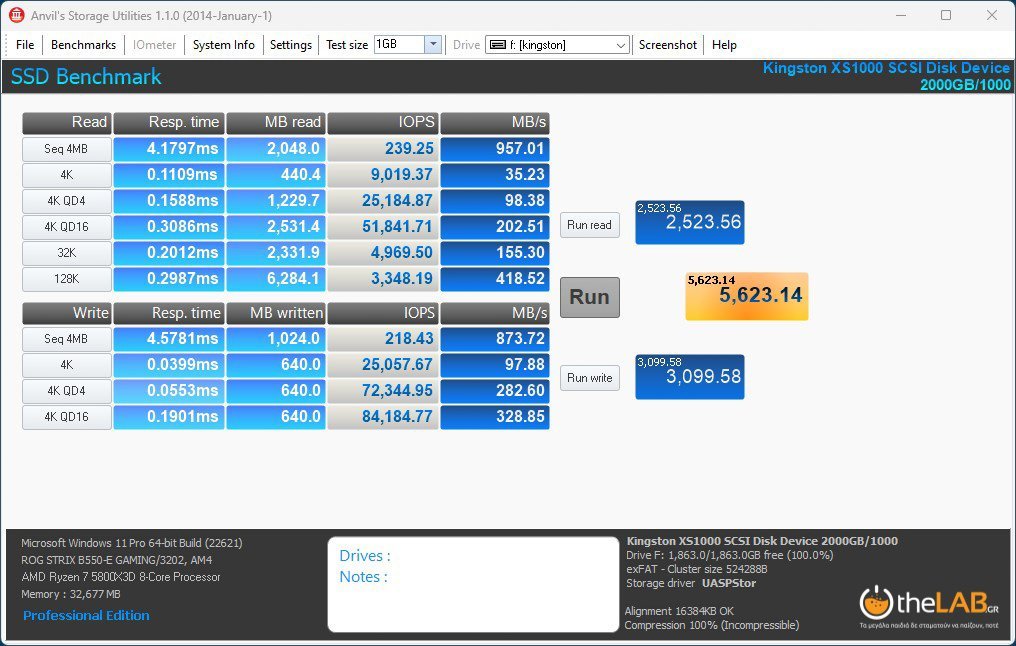1016x646 pixels.
Task: Click the 51,841.71 IOPS value
Action: (383, 227)
